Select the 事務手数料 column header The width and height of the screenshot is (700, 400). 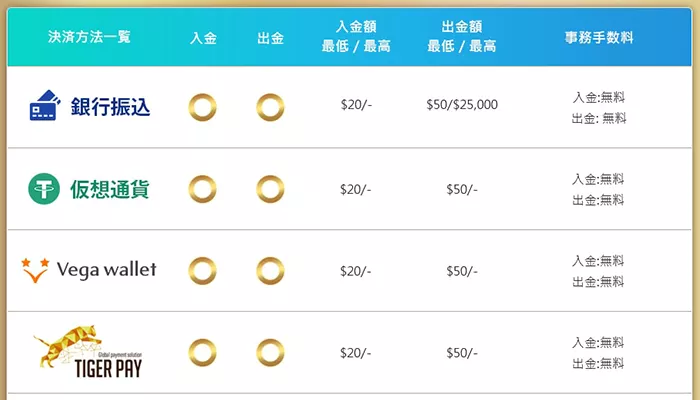(598, 38)
